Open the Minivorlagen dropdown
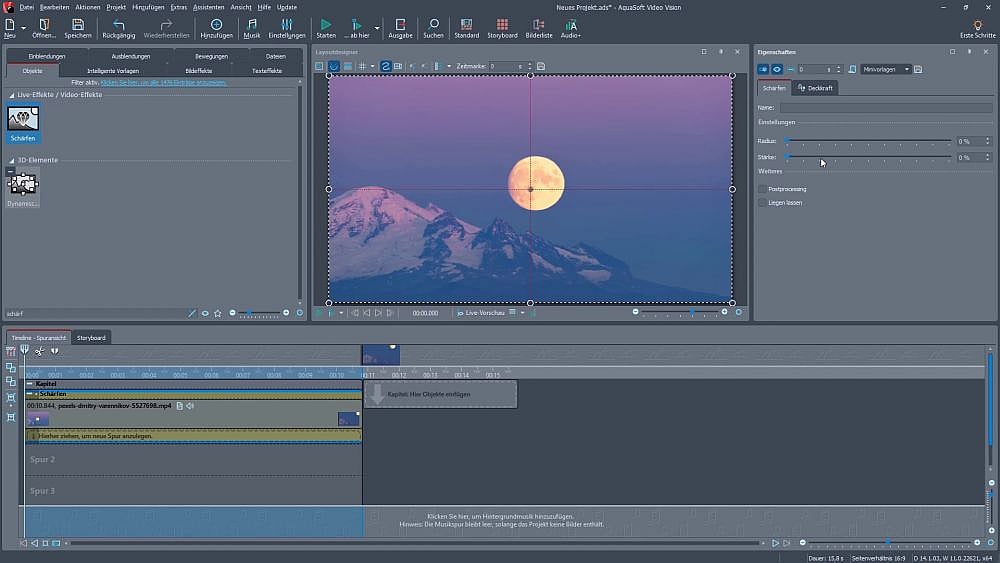This screenshot has height=563, width=1000. pos(886,69)
